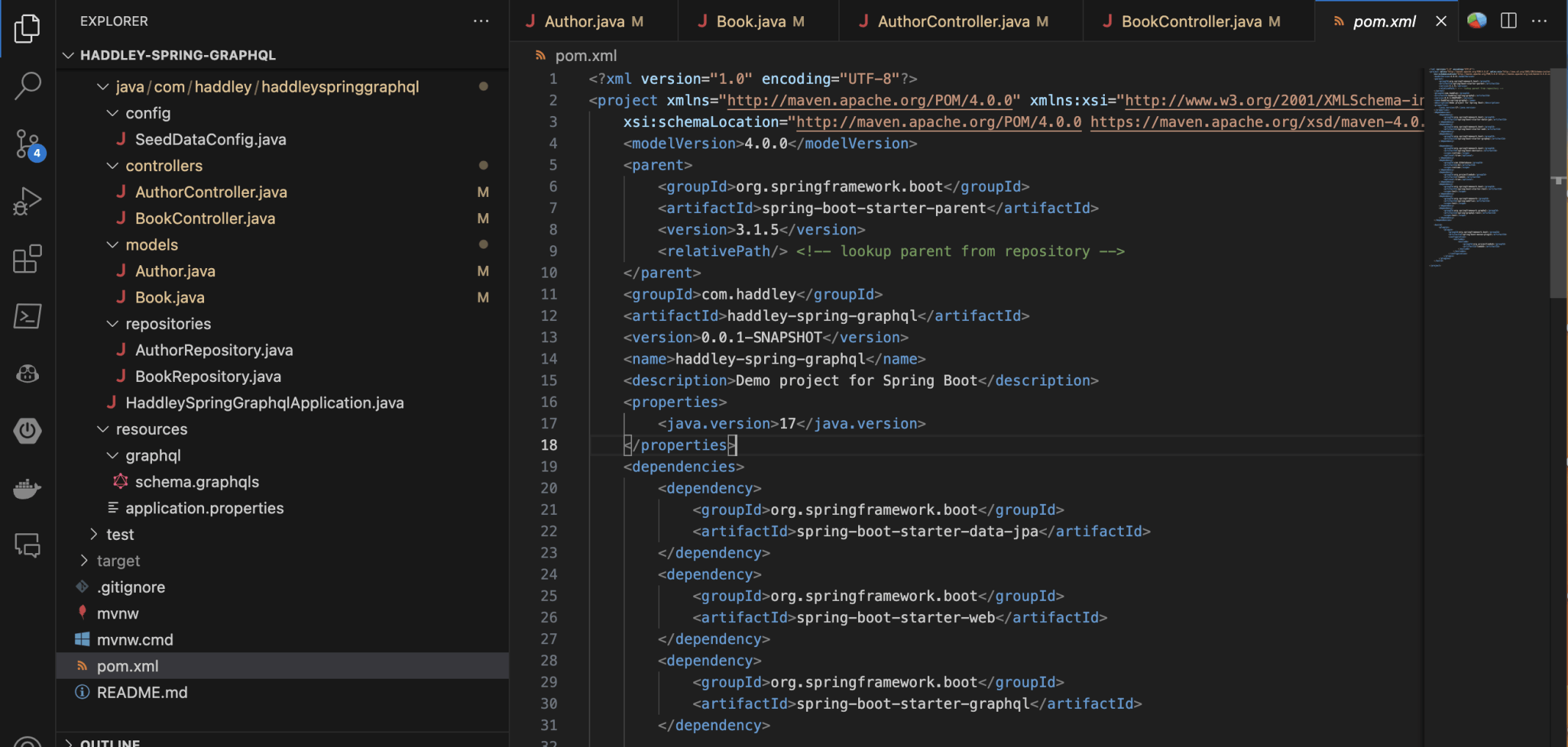Click the Split Editor Right icon
Viewport: 1568px width, 747px height.
pyautogui.click(x=1509, y=21)
